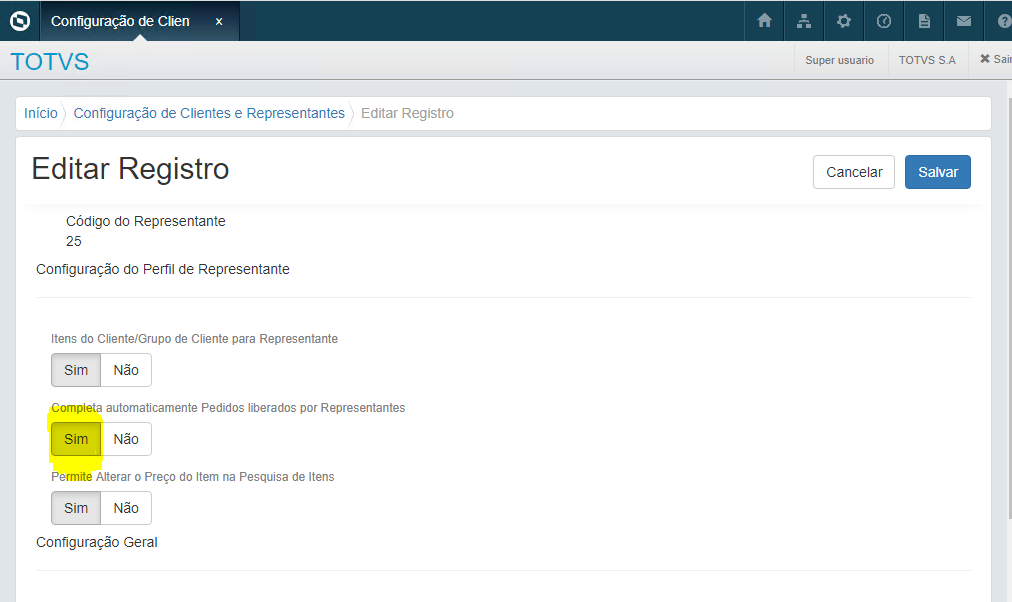1012x602 pixels.
Task: Open the help question mark icon
Action: coord(1003,20)
